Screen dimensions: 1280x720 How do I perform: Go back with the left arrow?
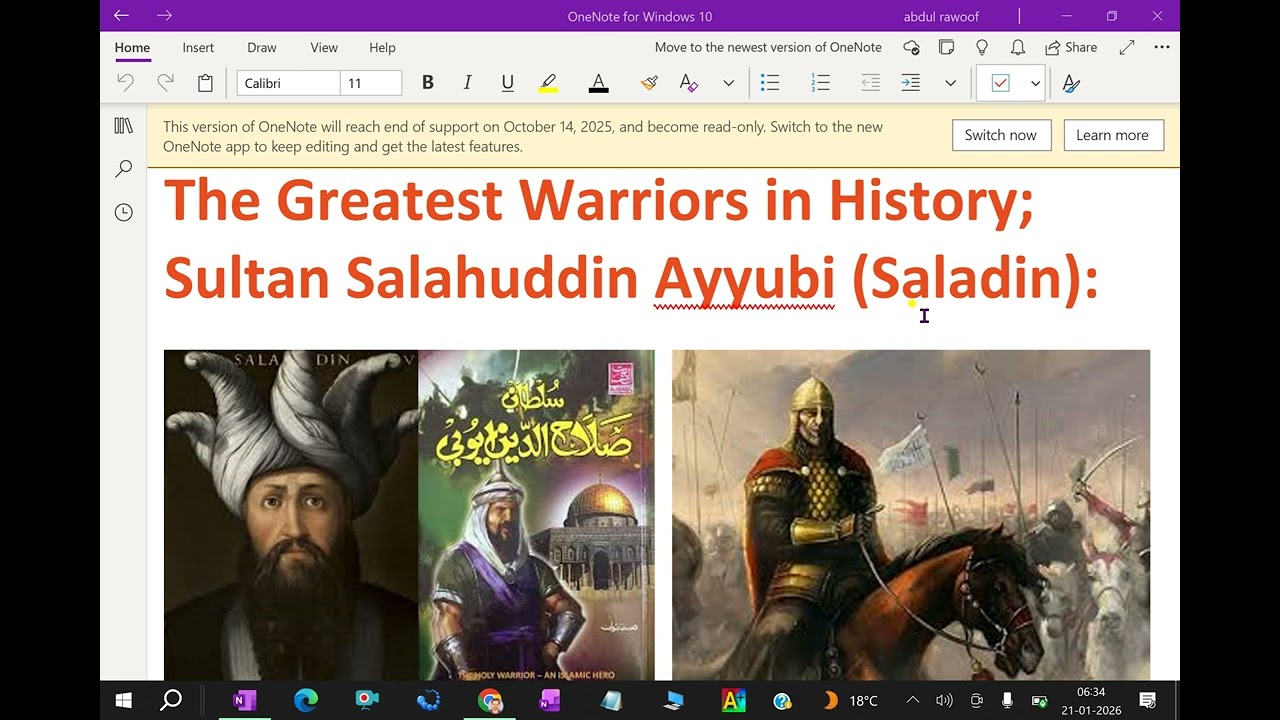pyautogui.click(x=121, y=16)
